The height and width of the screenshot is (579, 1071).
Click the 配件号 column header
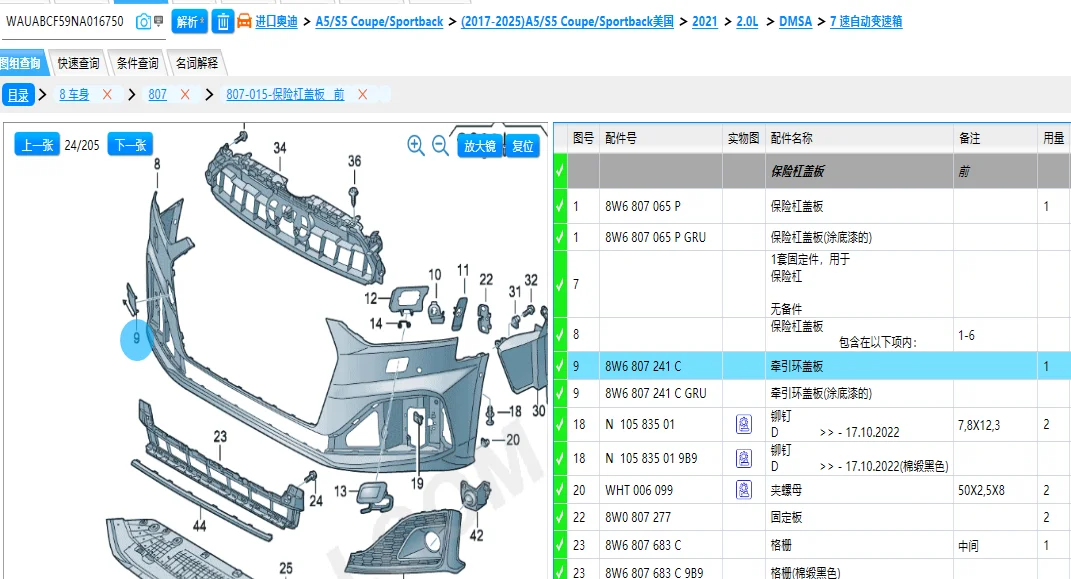pos(621,139)
